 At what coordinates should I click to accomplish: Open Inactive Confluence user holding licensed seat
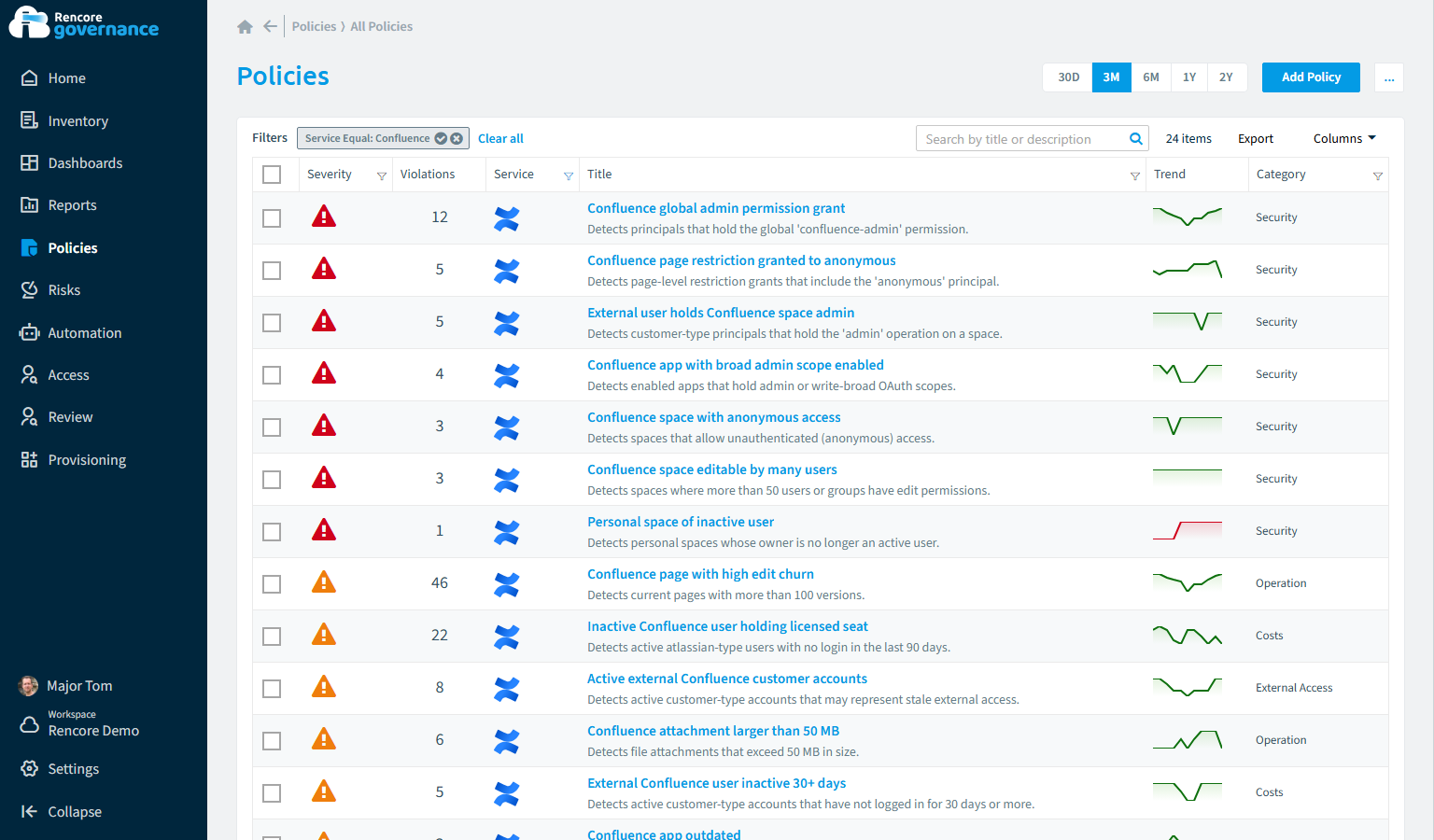[x=727, y=626]
